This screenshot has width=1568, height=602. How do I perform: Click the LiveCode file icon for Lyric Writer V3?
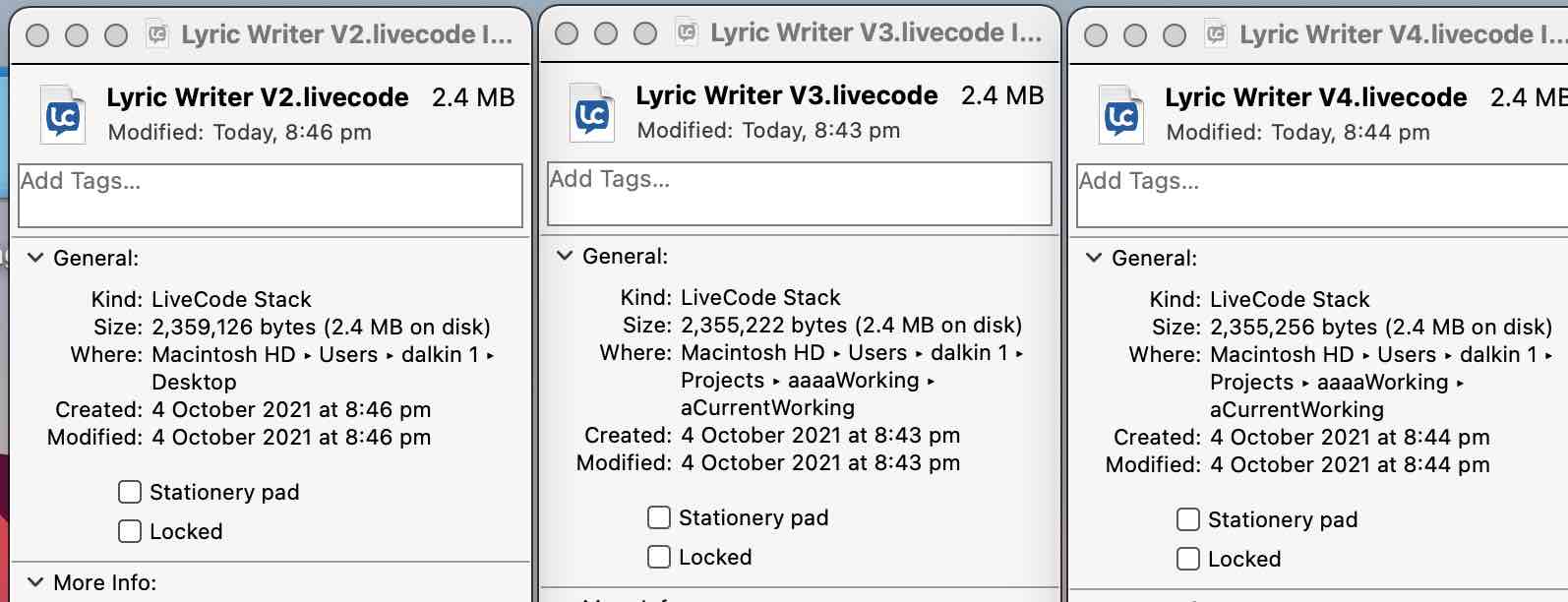591,114
